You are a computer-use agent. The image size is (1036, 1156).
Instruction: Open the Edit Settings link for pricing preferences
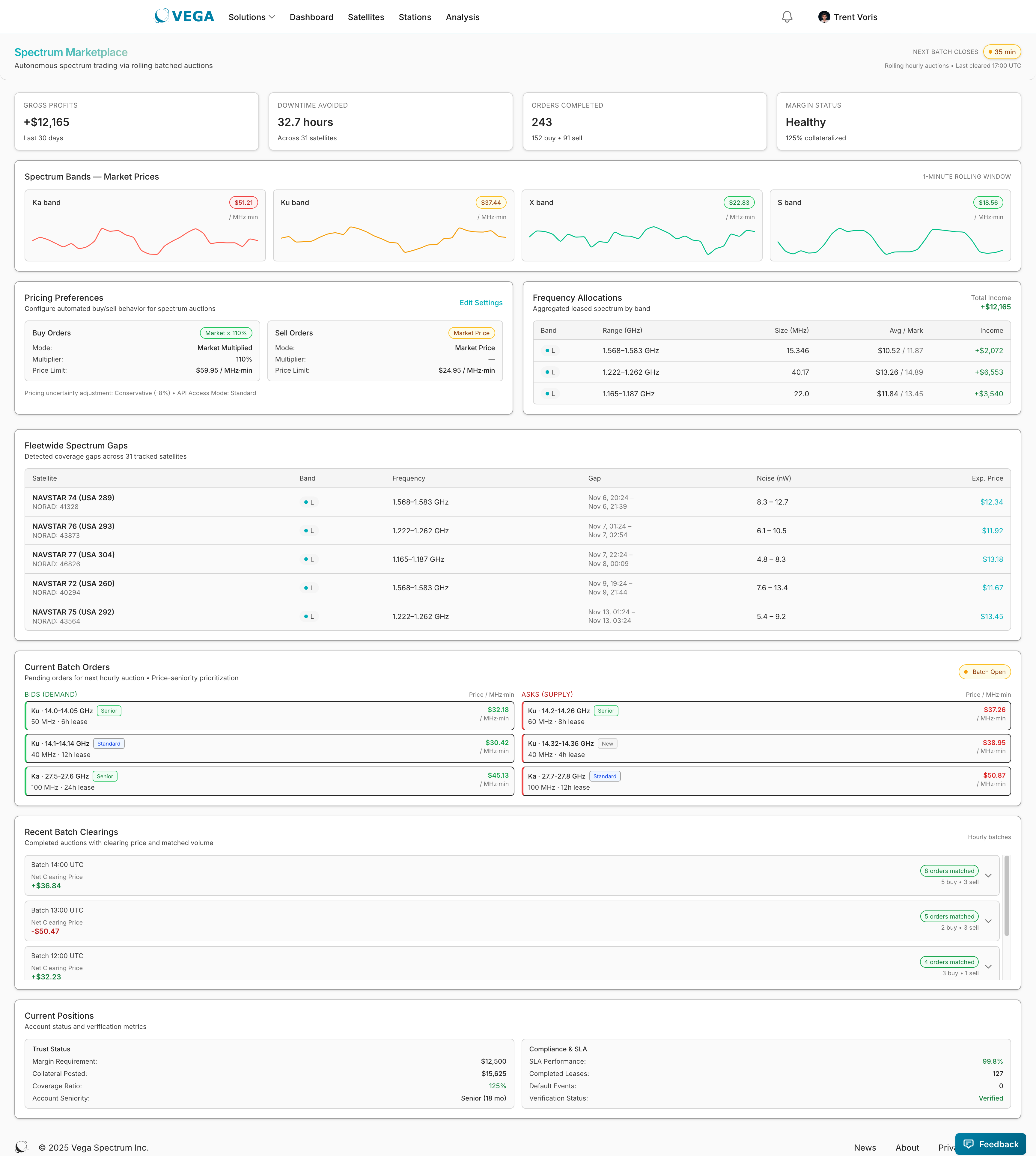pyautogui.click(x=481, y=302)
